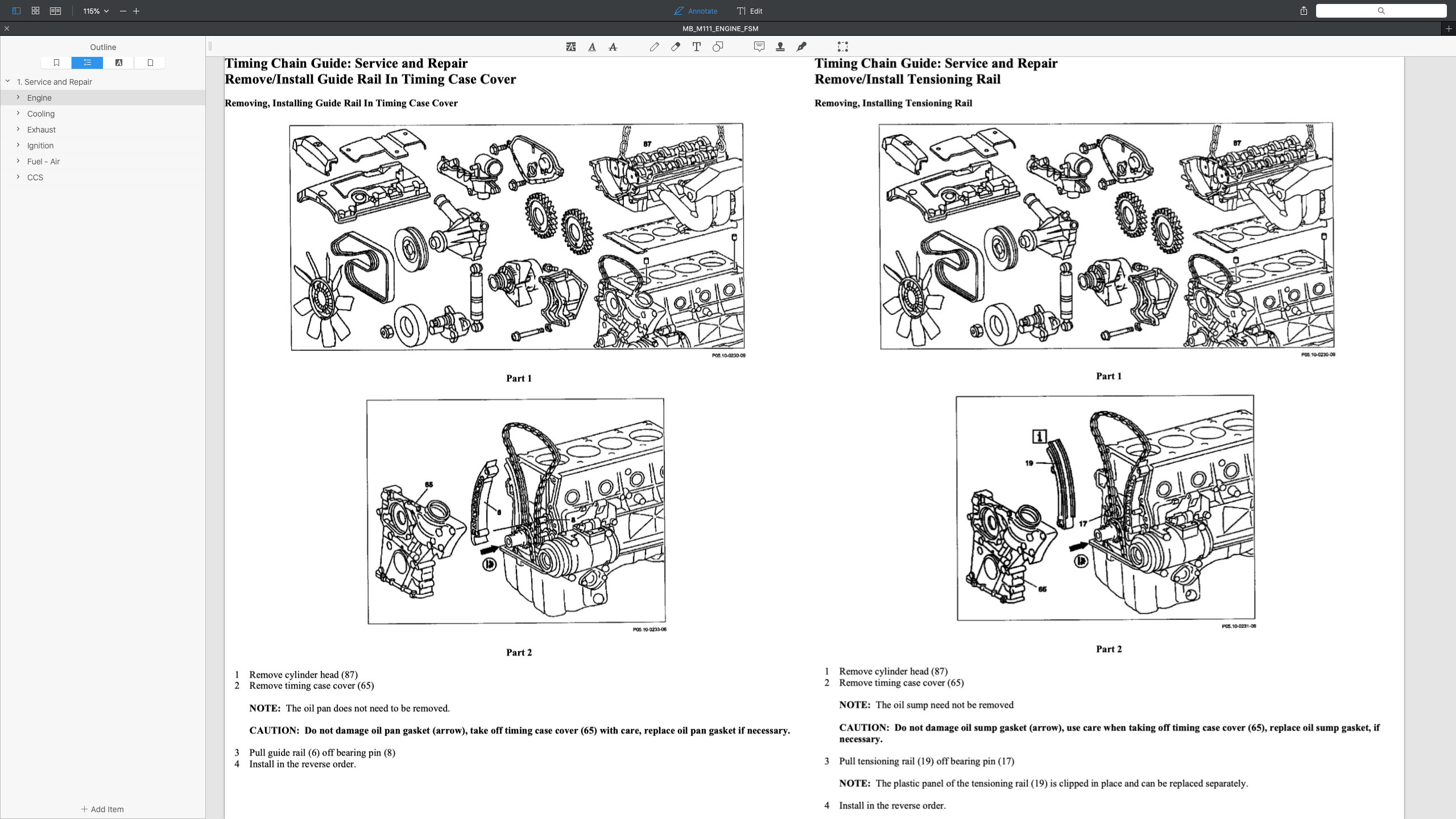The image size is (1456, 819).
Task: Expand the Fuel - Air outline item
Action: pyautogui.click(x=18, y=161)
